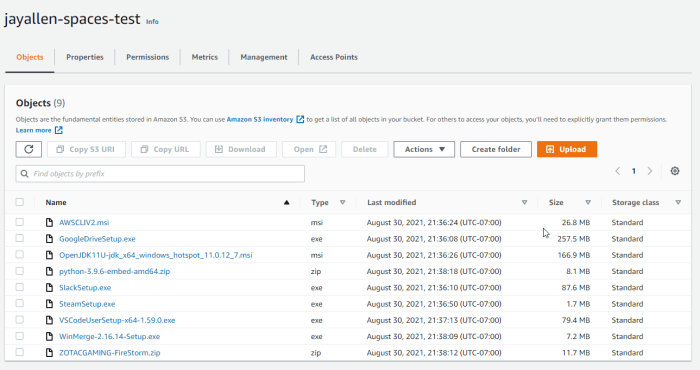Check the box for GoogleDriveSetup.exe
Screen dimensions: 700x370
[20, 238]
